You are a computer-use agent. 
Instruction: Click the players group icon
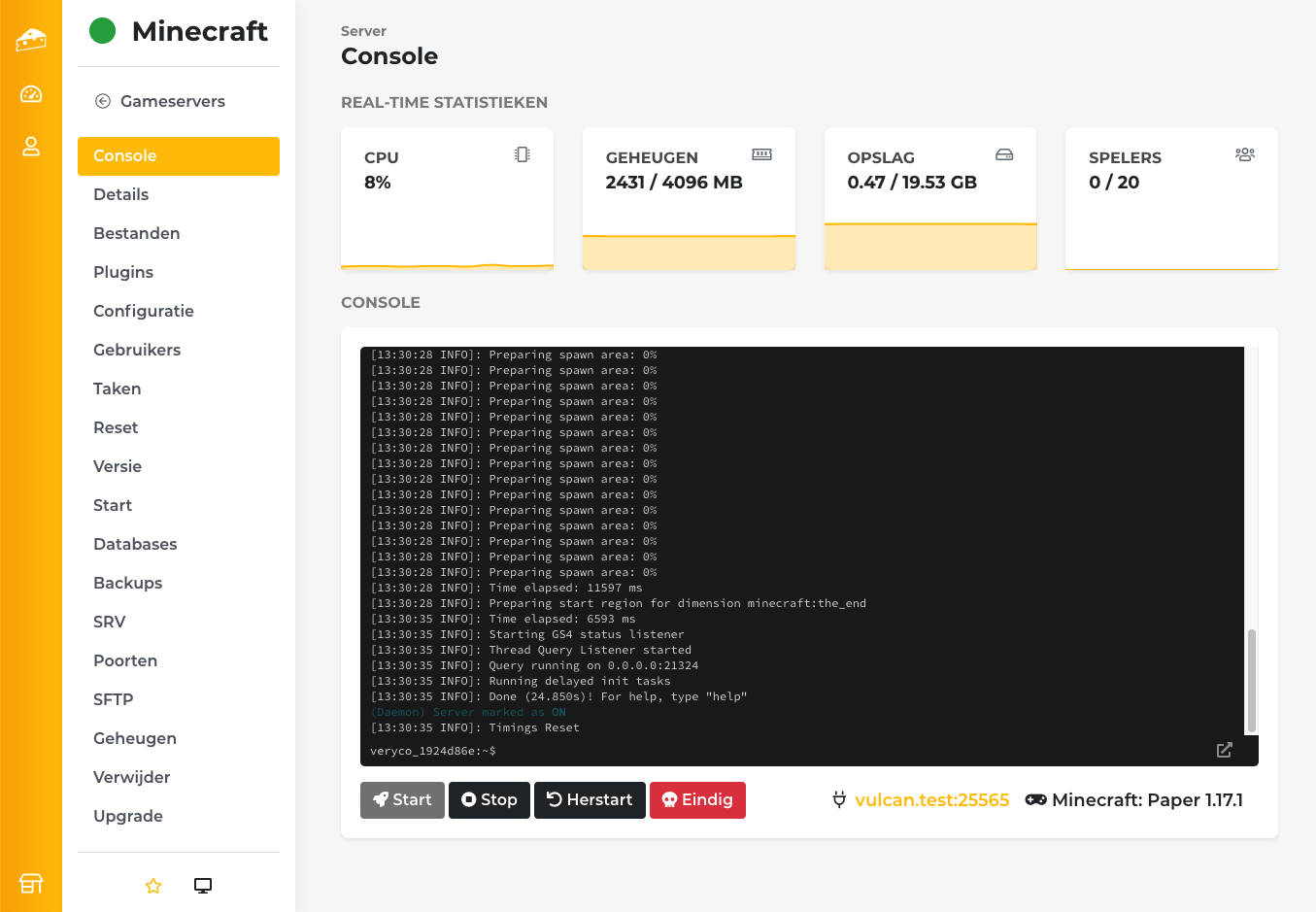(1244, 154)
